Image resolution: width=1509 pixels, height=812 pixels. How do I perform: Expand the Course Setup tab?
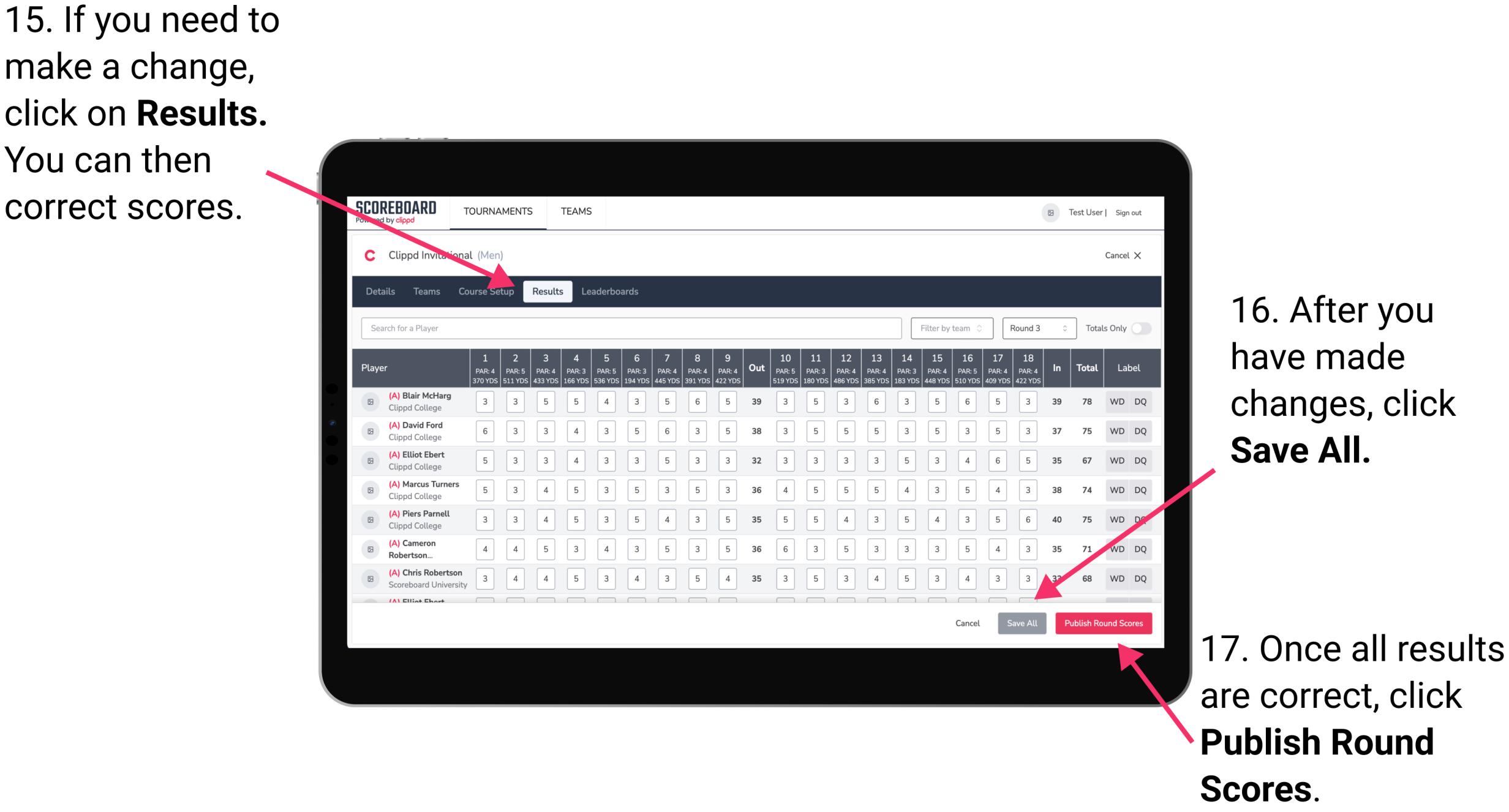486,291
